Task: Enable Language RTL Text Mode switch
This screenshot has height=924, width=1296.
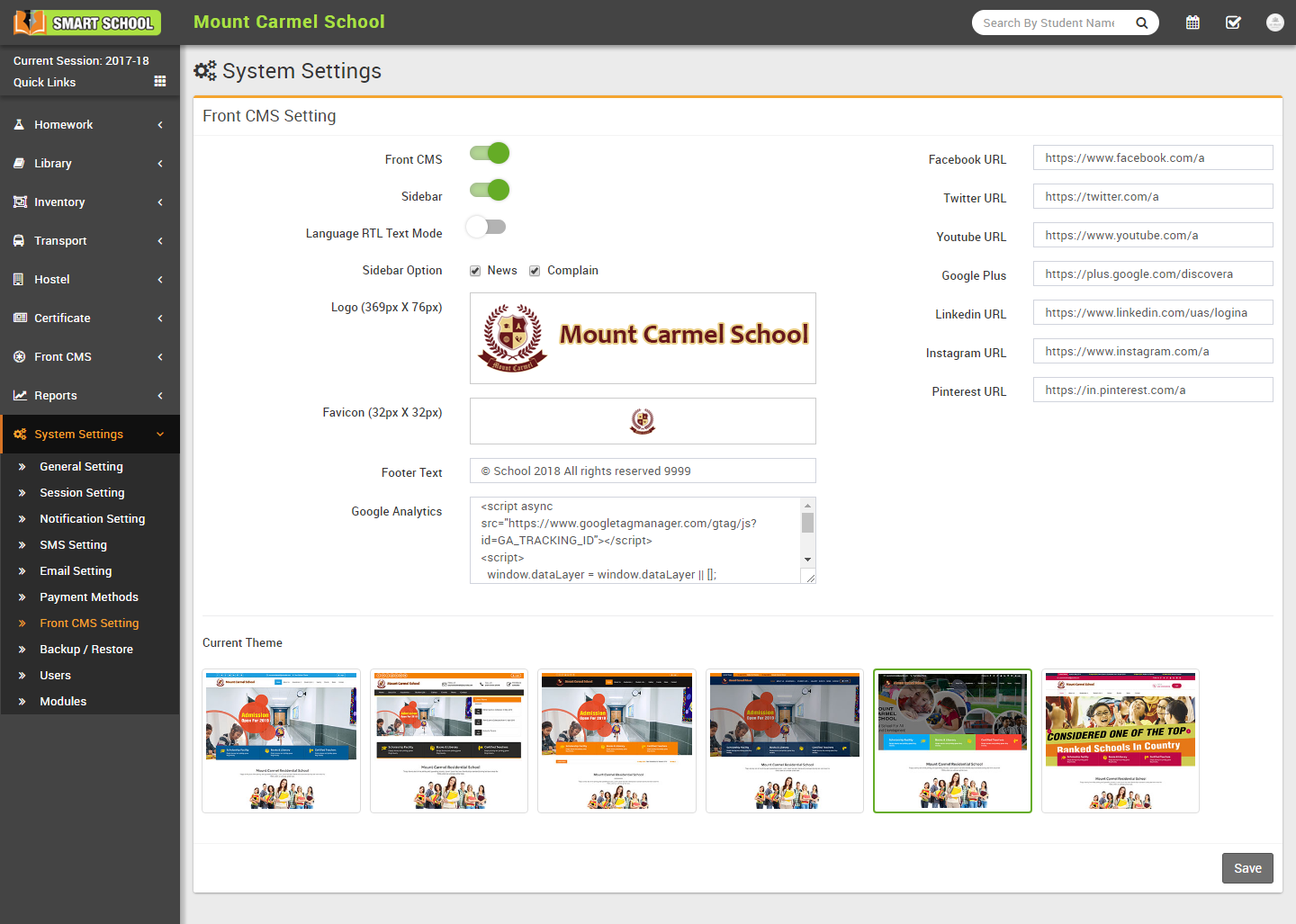Action: (x=486, y=228)
